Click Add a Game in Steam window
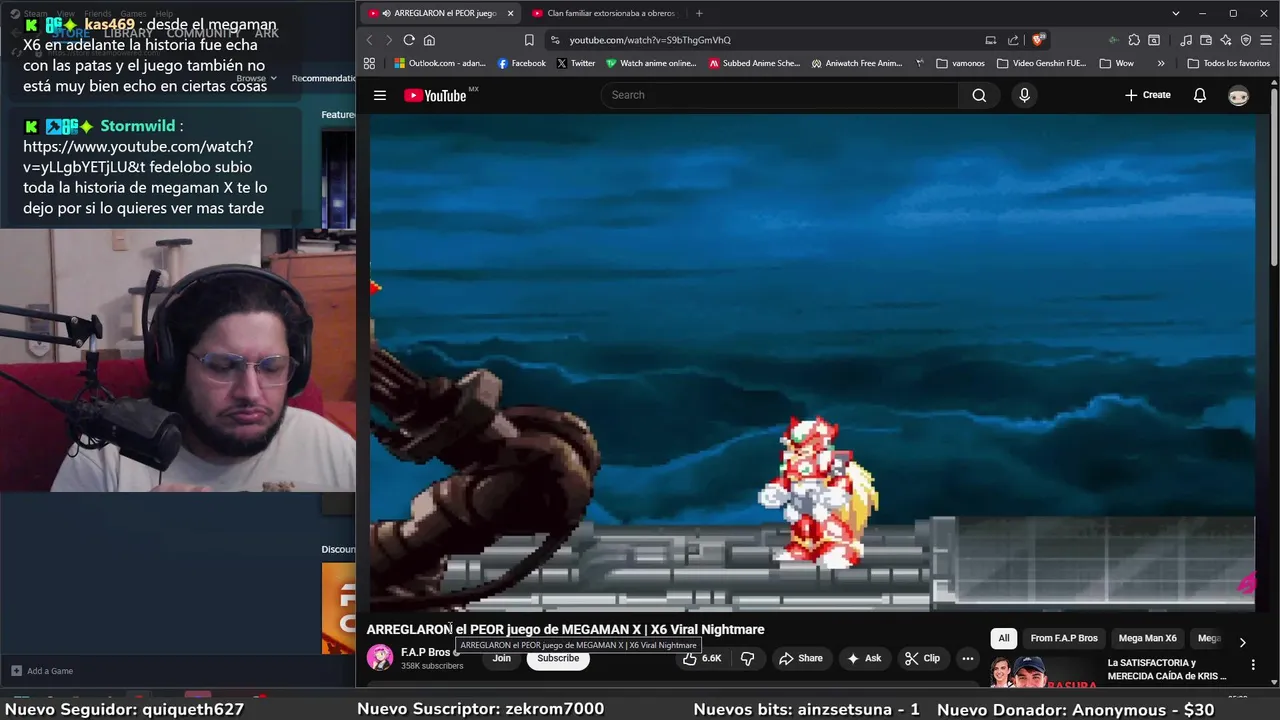 [x=41, y=671]
